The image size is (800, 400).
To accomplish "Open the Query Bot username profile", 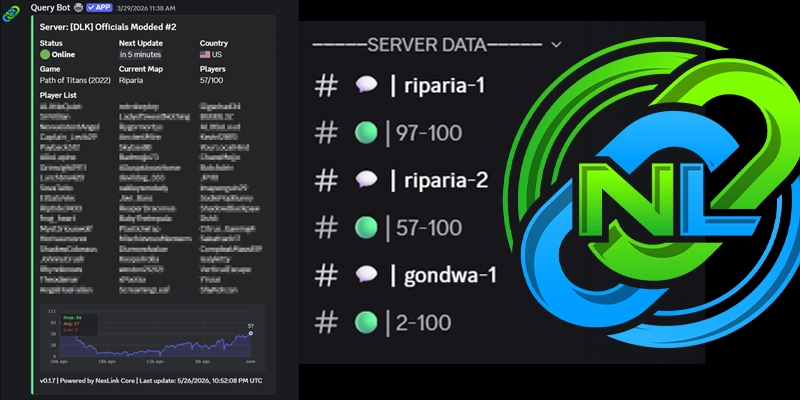I will pos(51,8).
